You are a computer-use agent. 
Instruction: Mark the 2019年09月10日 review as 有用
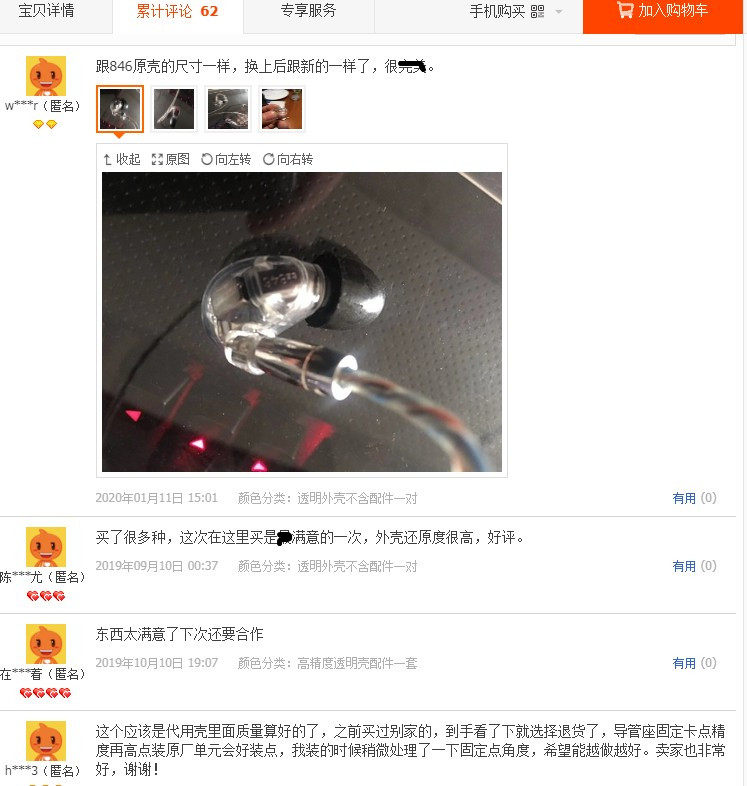click(694, 566)
